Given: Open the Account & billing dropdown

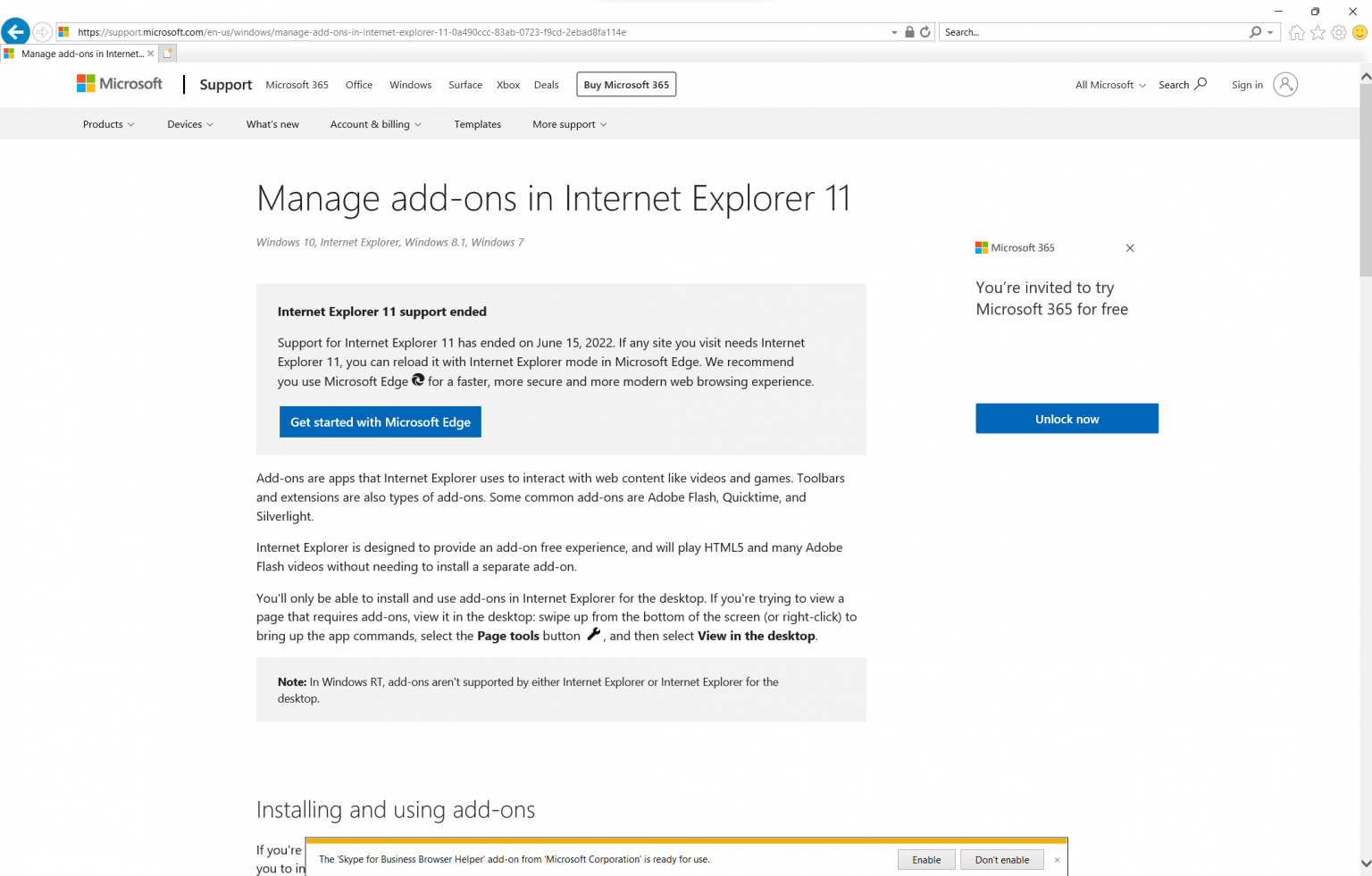Looking at the screenshot, I should click(375, 124).
